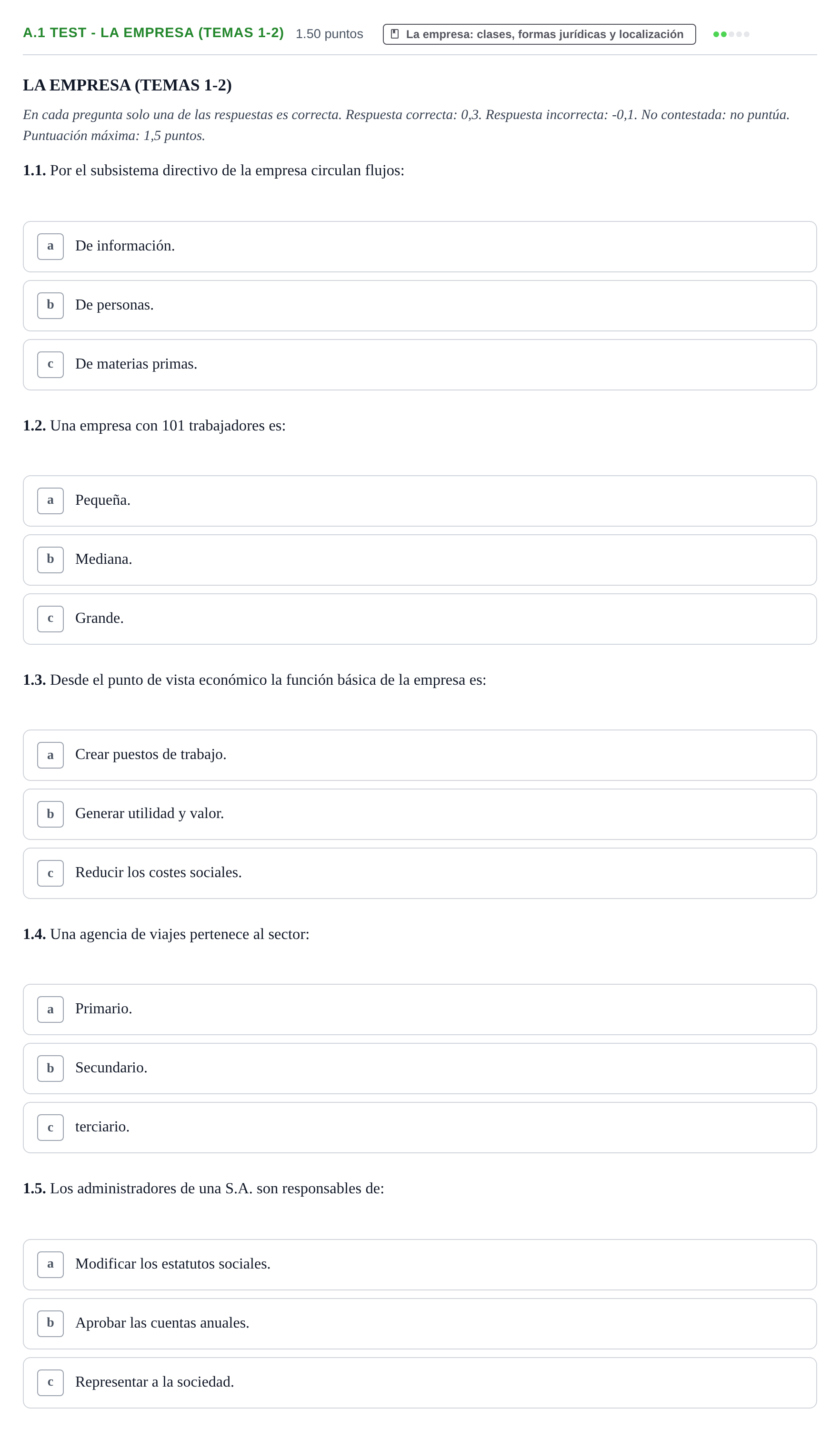This screenshot has width=840, height=1439.
Task: Choose 'Generar utilidad y valor.' answer
Action: (x=420, y=814)
